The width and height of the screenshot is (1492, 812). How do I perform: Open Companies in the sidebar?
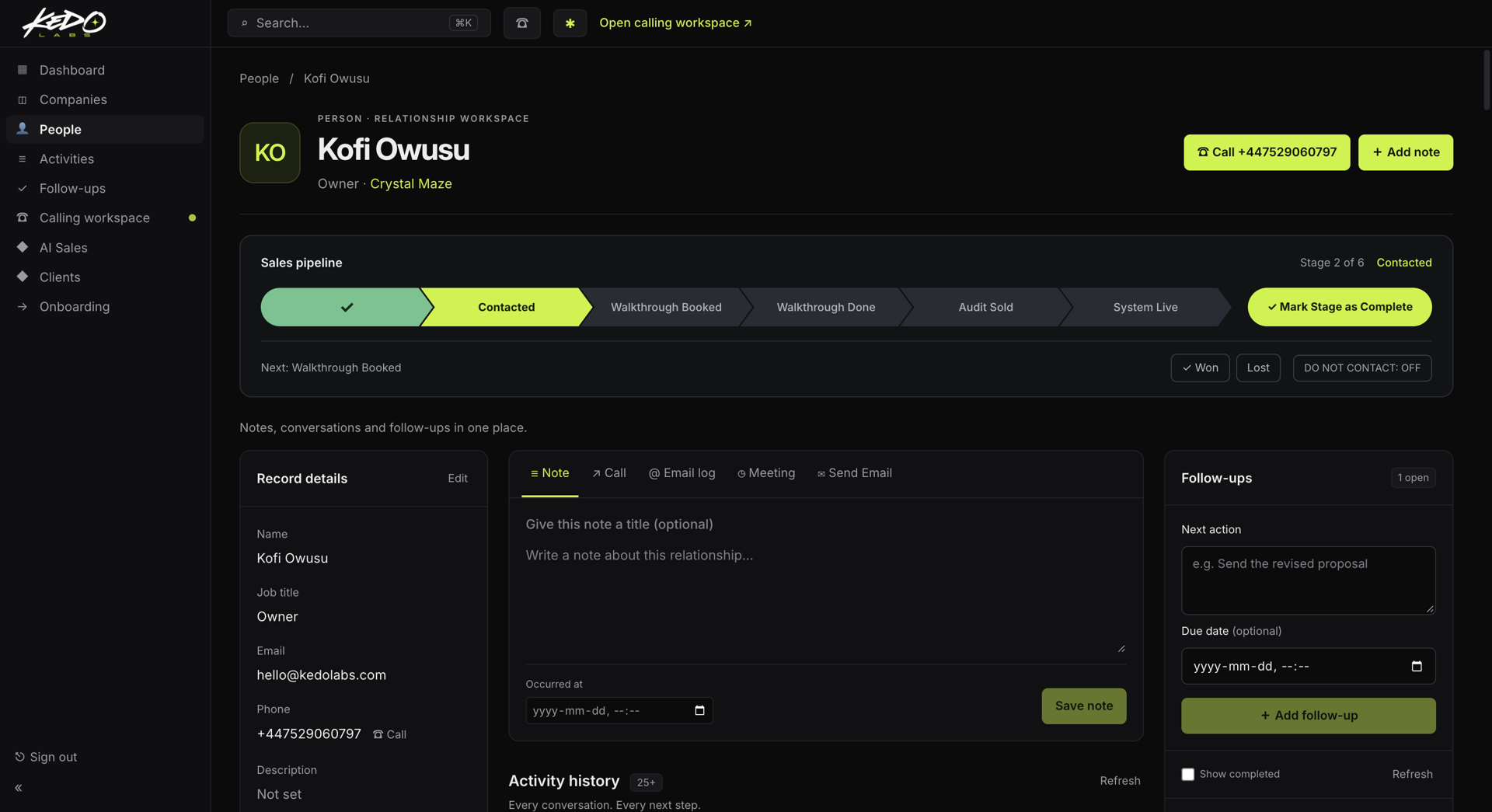[x=105, y=99]
